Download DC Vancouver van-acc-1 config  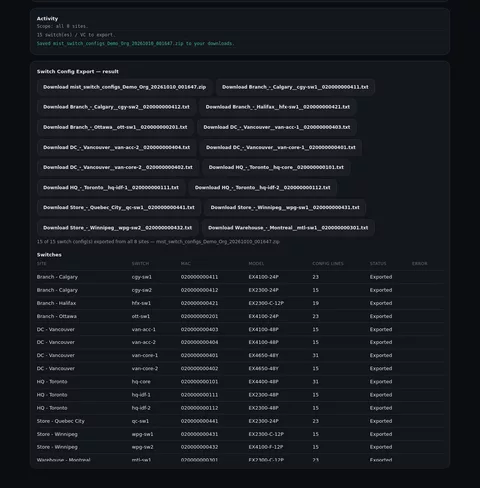coord(277,127)
